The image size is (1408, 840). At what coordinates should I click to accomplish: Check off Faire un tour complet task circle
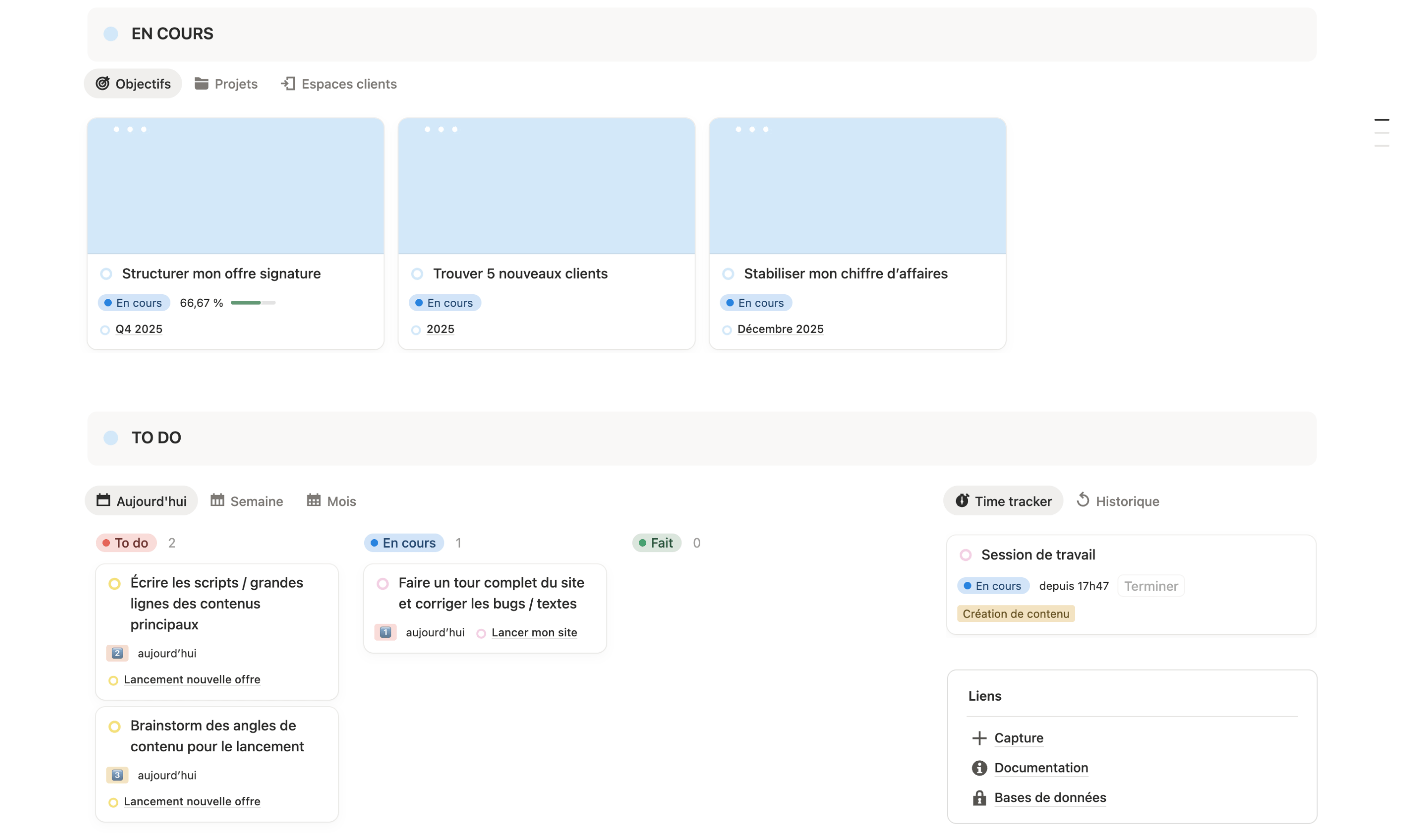tap(383, 584)
